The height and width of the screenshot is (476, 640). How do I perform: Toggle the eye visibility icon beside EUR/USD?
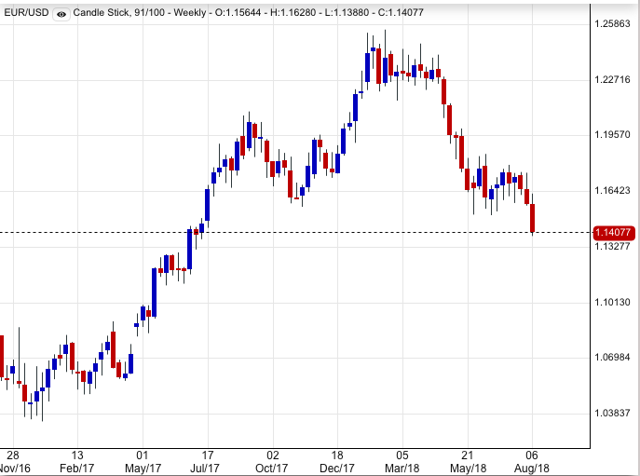(61, 14)
